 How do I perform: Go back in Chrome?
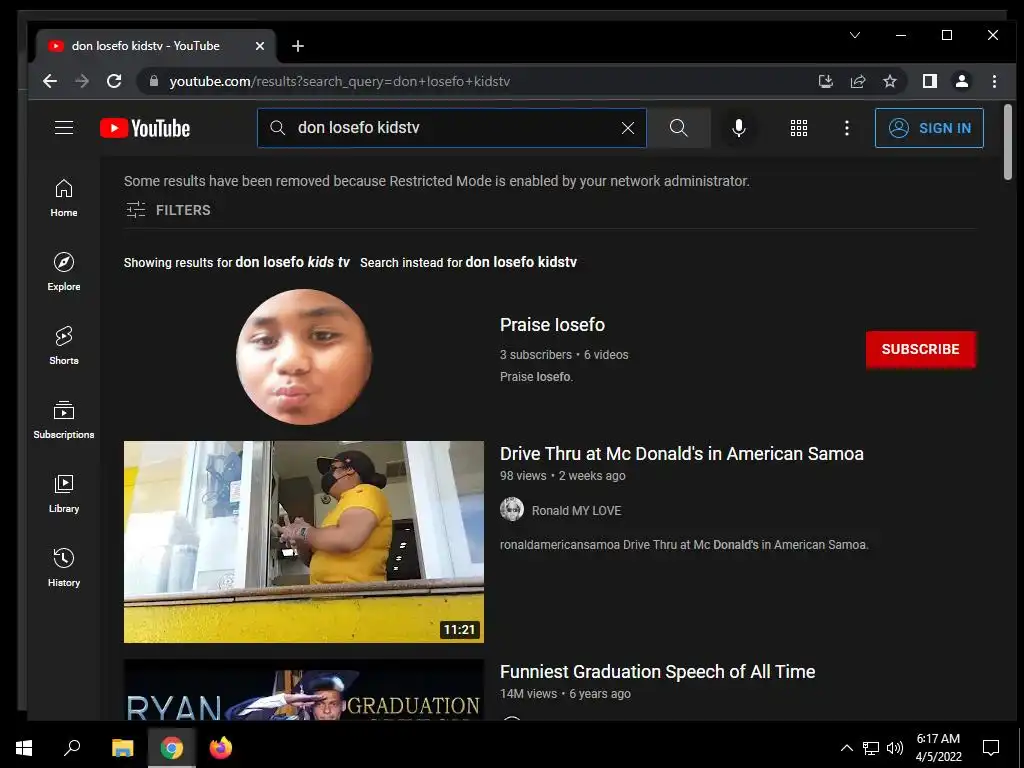pos(50,81)
